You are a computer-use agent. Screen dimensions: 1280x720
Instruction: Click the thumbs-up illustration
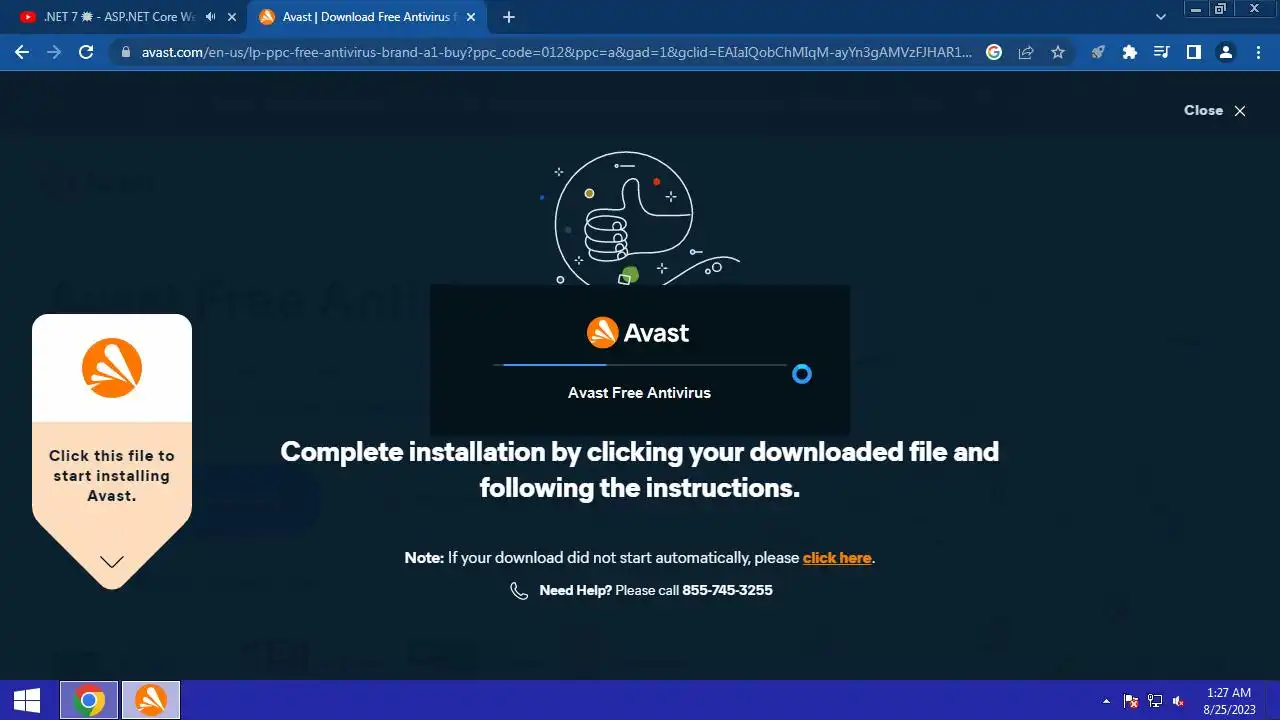640,218
